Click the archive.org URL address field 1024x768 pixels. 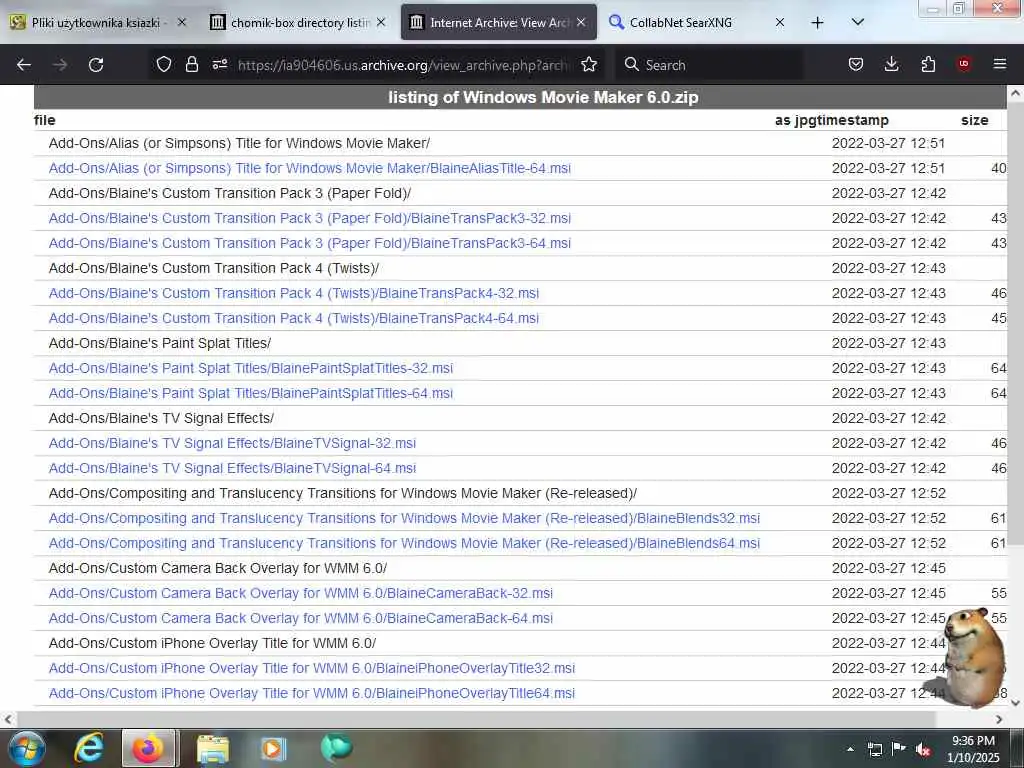coord(403,65)
